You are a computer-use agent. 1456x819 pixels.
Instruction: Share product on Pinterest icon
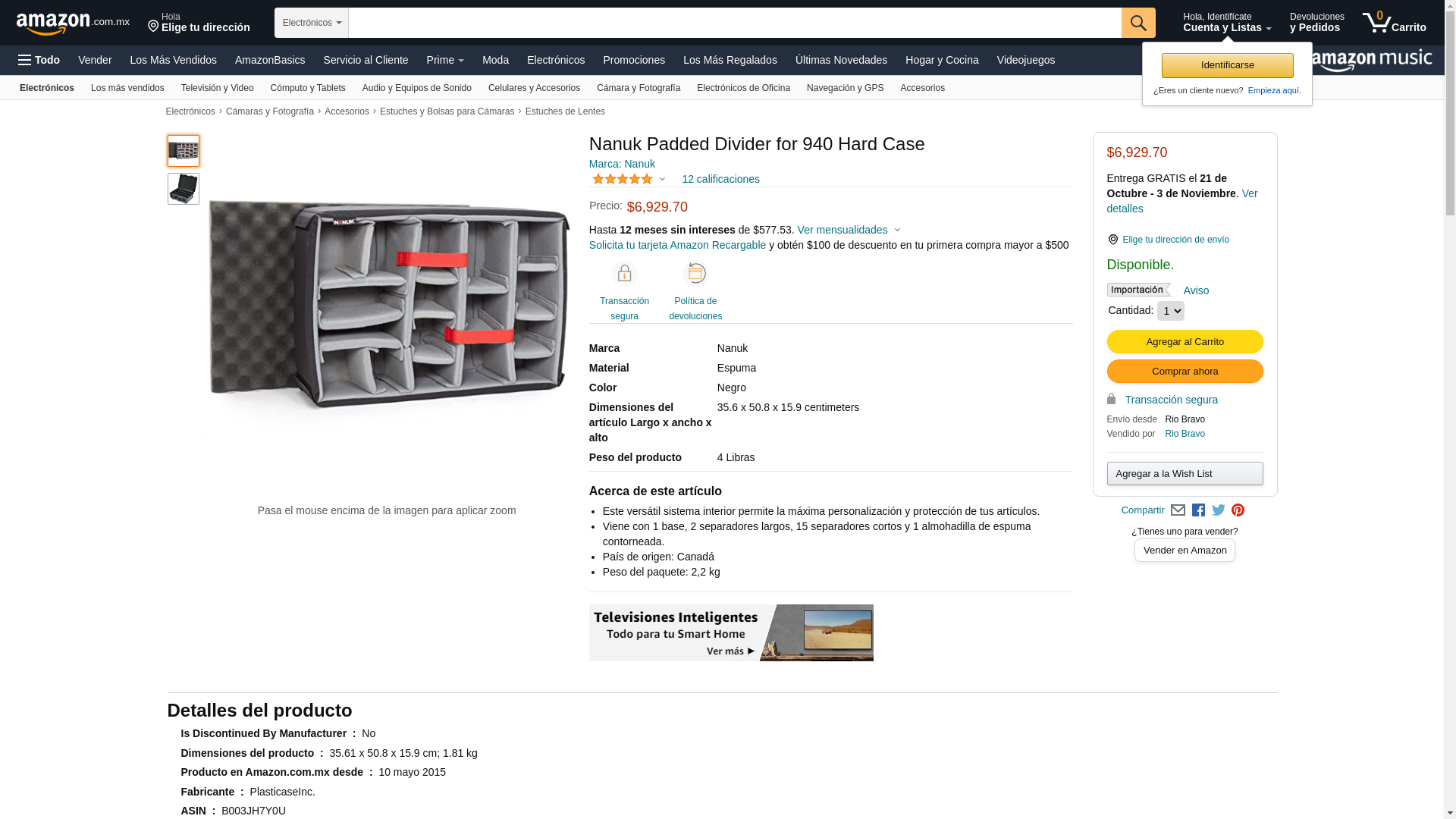point(1238,510)
